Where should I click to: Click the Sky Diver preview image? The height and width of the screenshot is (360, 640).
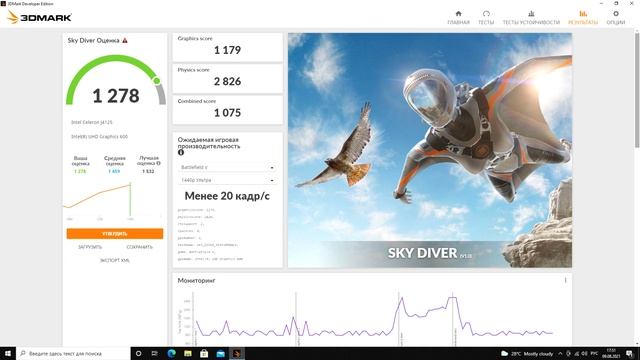(x=430, y=150)
